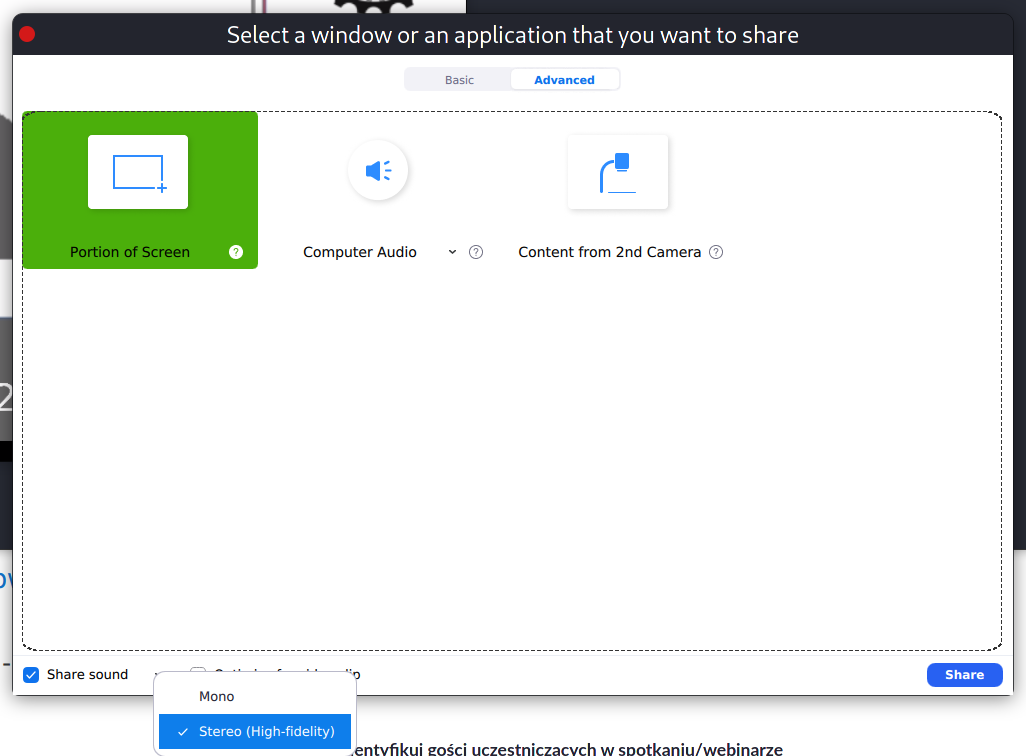Screen dimensions: 1026x756
Task: Click the Computer Audio text label
Action: point(360,252)
